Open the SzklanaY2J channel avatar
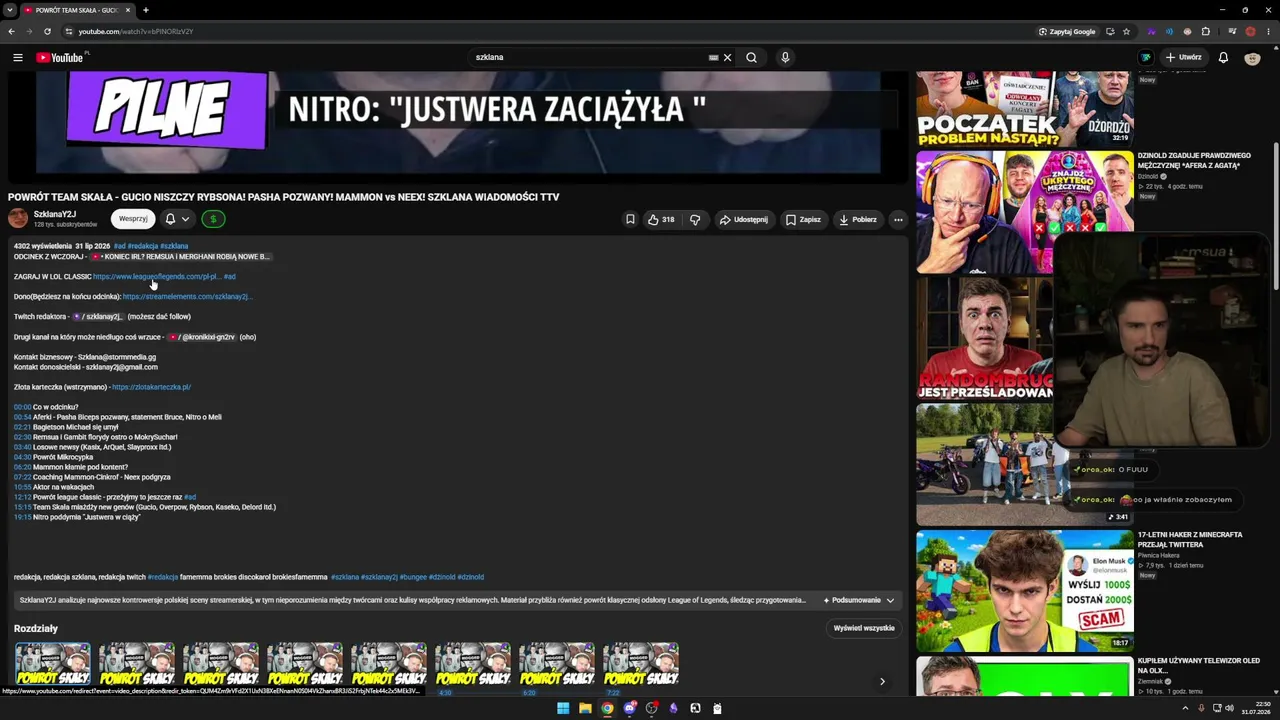Viewport: 1280px width, 720px height. (18, 219)
